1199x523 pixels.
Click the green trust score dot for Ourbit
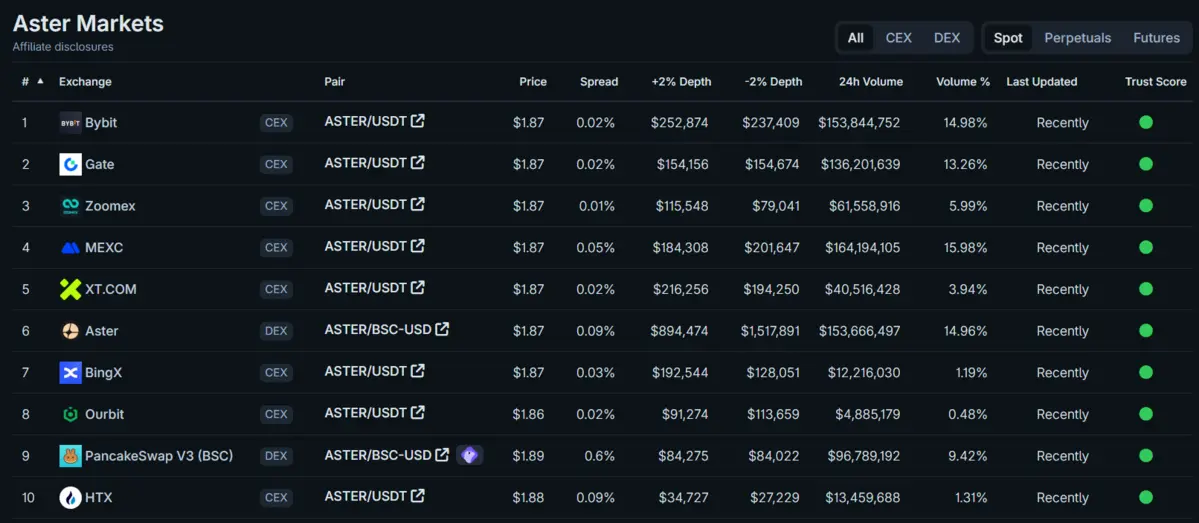pos(1146,414)
